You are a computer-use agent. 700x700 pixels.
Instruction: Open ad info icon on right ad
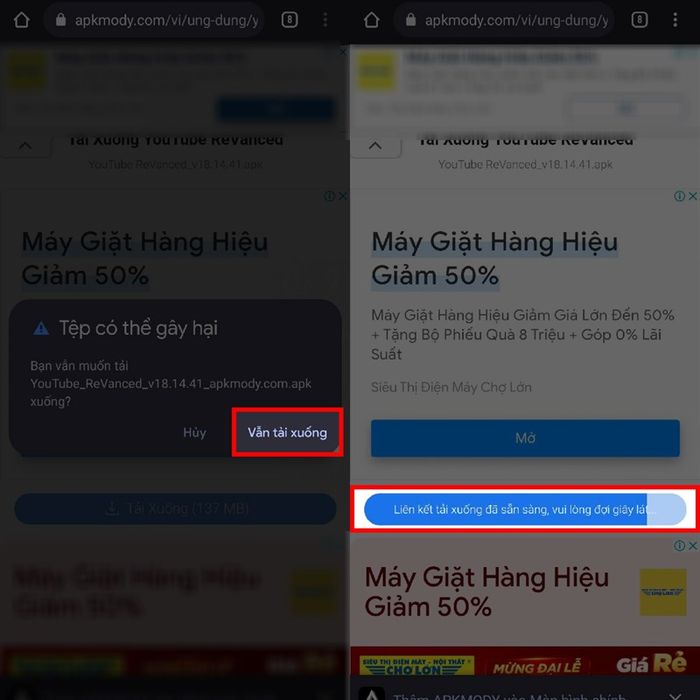click(679, 196)
